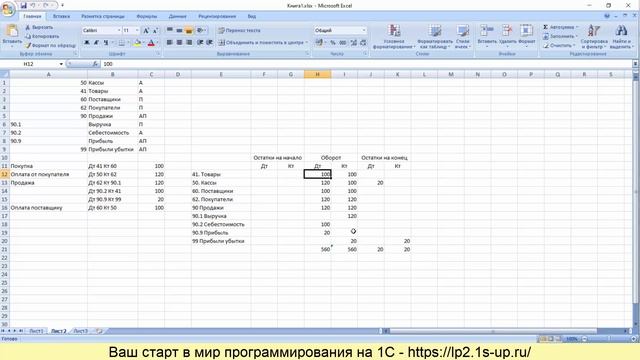The width and height of the screenshot is (640, 360).
Task: Open the font color dropdown arrow
Action: click(157, 42)
